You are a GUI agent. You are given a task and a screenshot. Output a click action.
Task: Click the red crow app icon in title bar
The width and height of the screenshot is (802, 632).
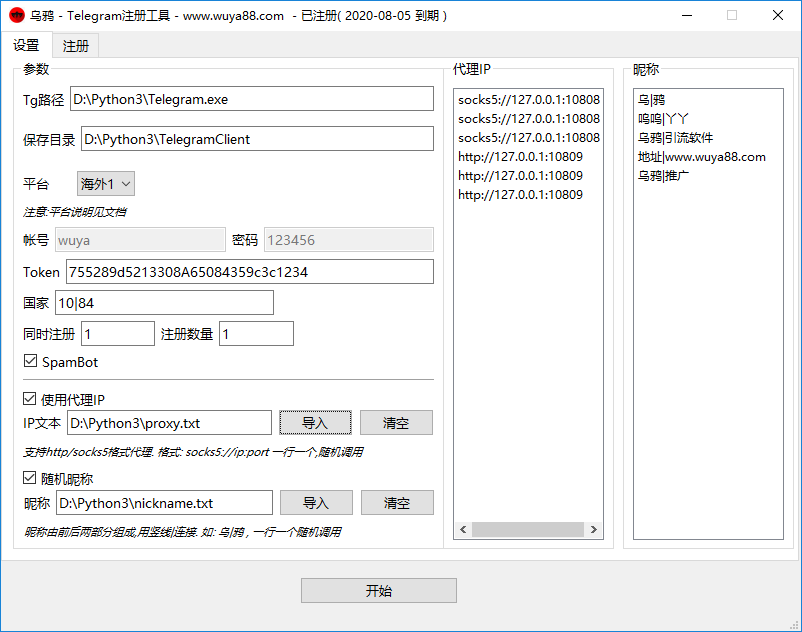coord(17,15)
